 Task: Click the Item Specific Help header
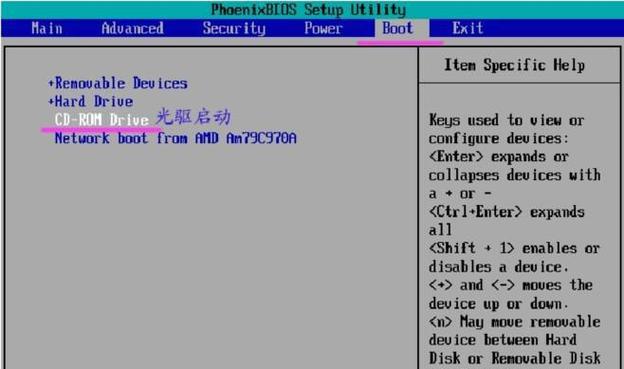(515, 65)
